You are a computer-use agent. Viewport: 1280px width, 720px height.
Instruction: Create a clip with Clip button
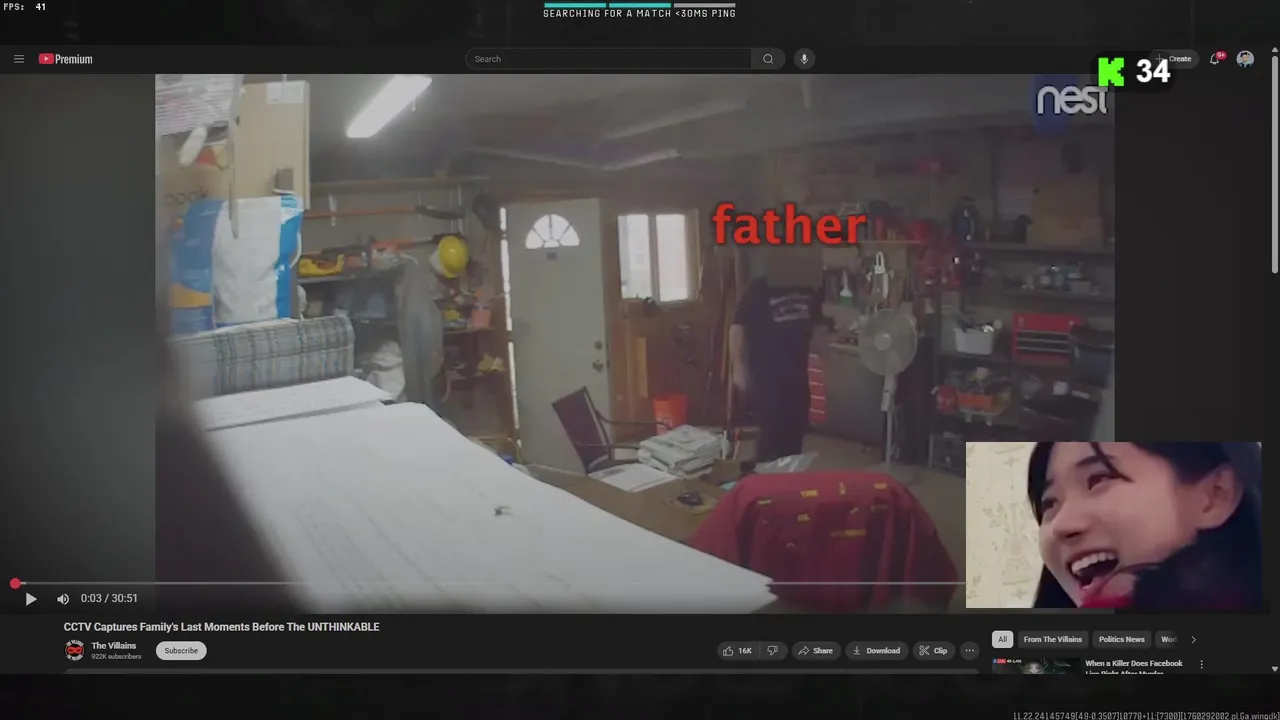(x=933, y=651)
